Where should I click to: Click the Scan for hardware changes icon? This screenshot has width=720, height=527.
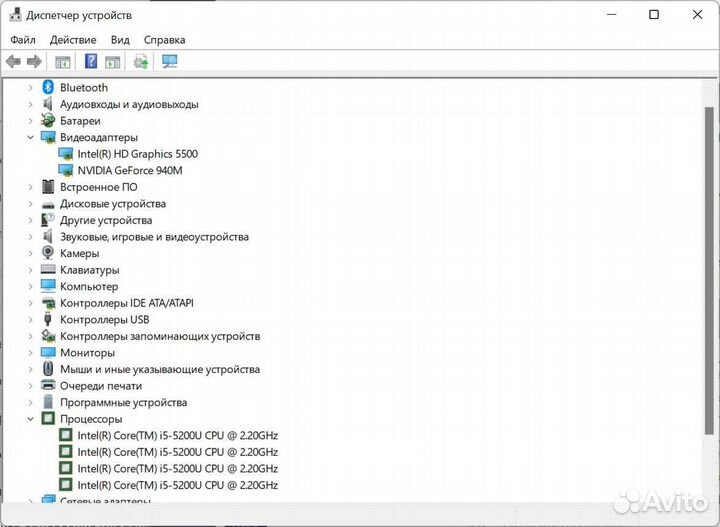[170, 62]
